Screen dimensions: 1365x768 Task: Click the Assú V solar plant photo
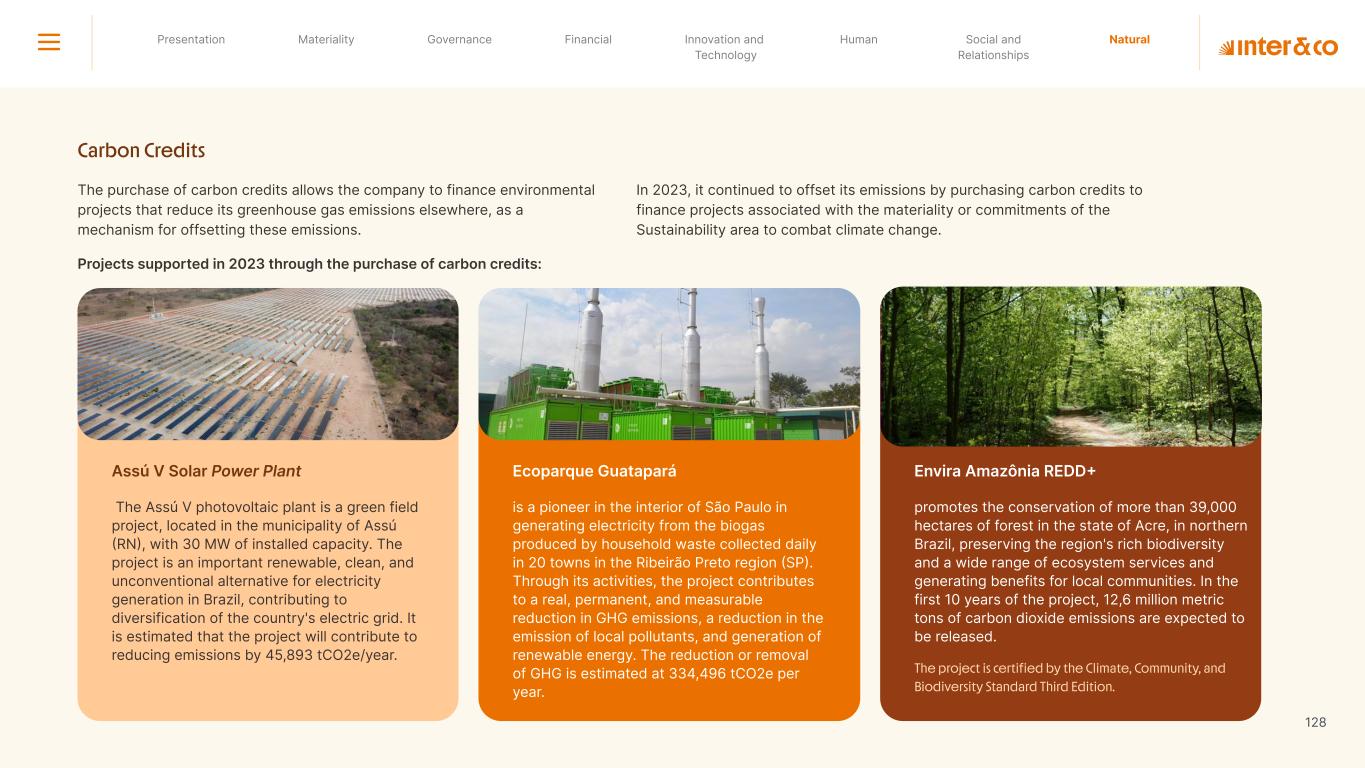[x=268, y=364]
